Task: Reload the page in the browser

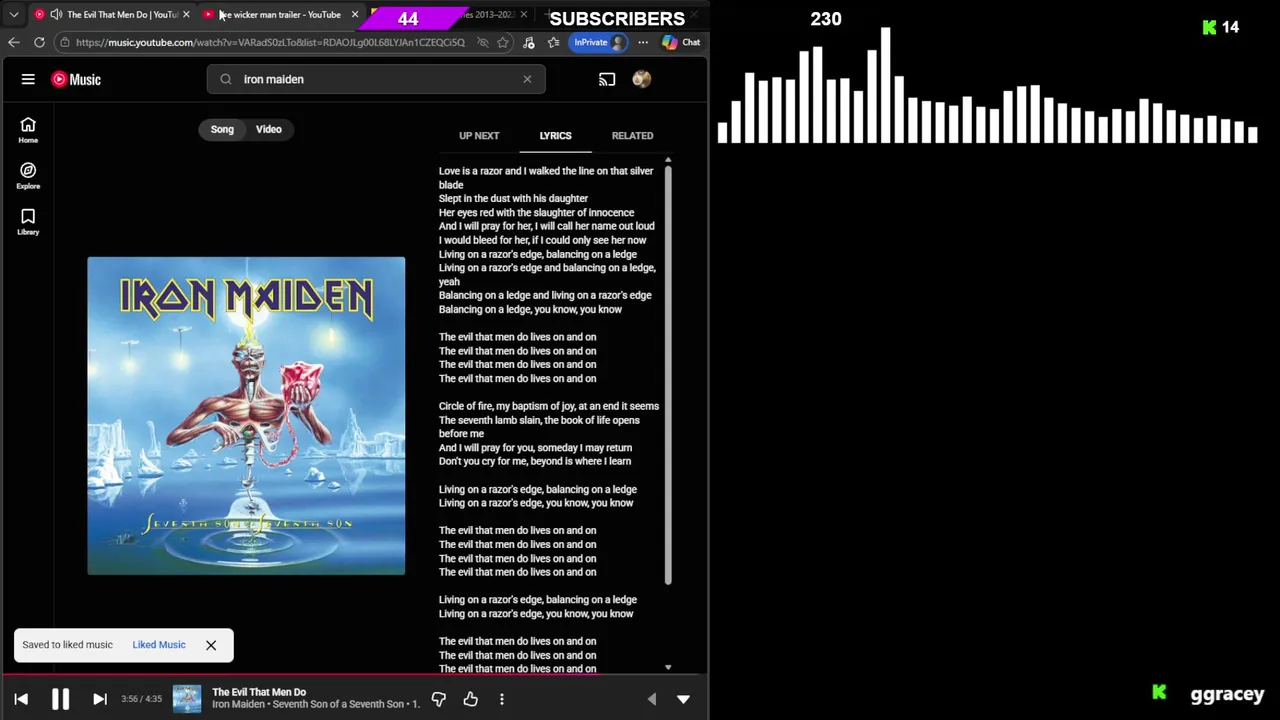Action: click(x=39, y=42)
